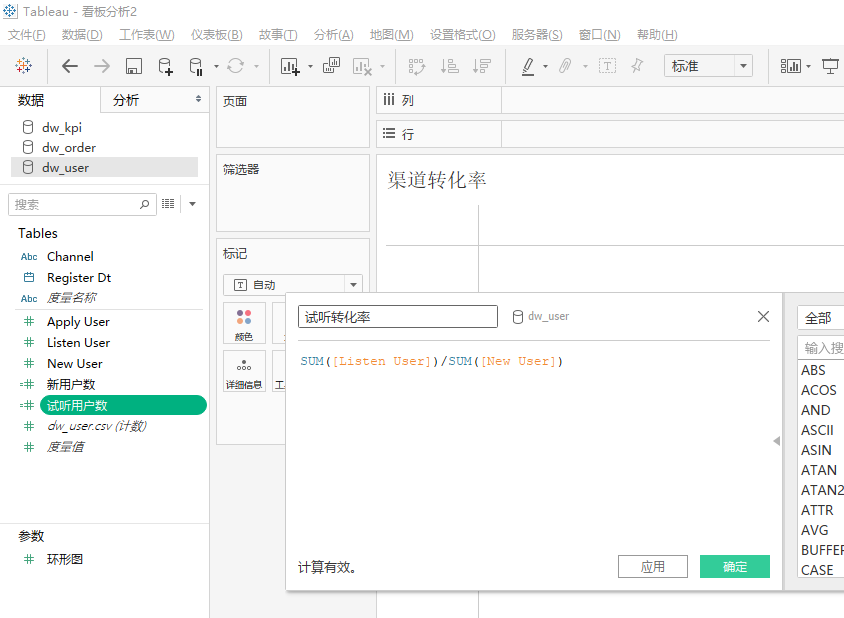
Task: Click the pause auto updates icon
Action: click(x=196, y=66)
